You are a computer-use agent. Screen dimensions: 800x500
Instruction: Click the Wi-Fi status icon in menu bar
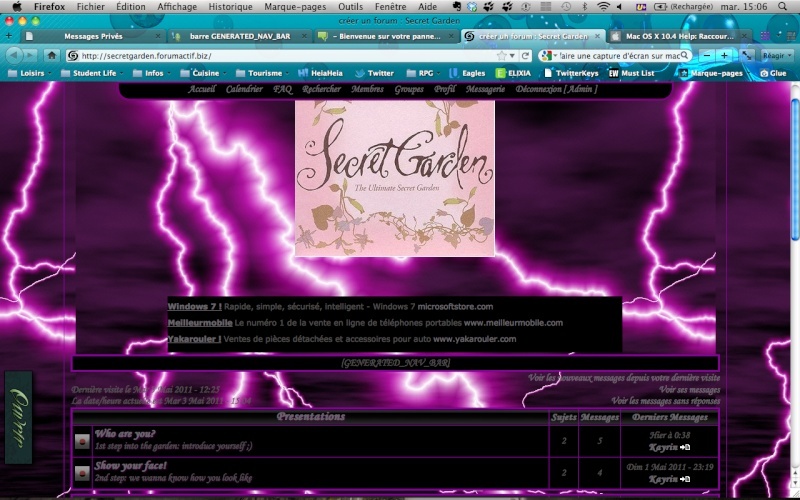pyautogui.click(x=603, y=7)
